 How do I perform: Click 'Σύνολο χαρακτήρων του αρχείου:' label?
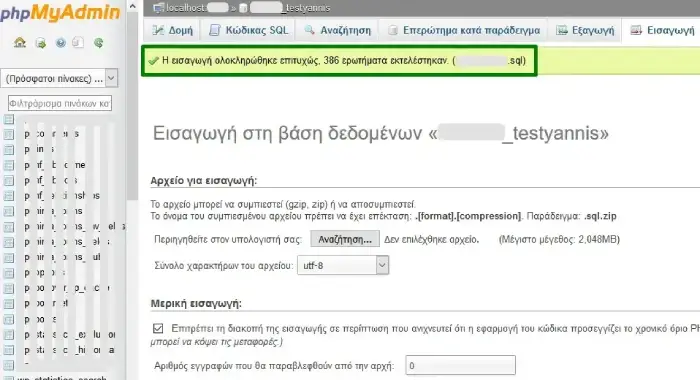point(224,266)
